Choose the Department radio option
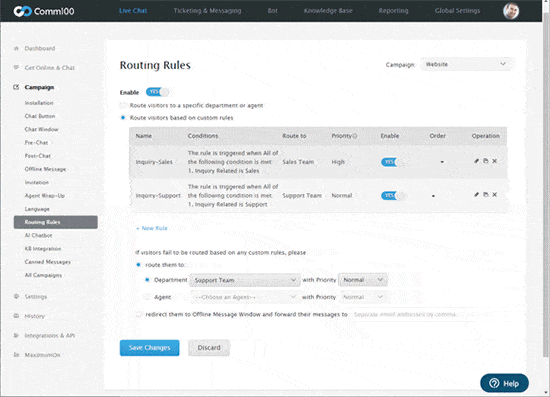The width and height of the screenshot is (550, 397). [x=147, y=280]
